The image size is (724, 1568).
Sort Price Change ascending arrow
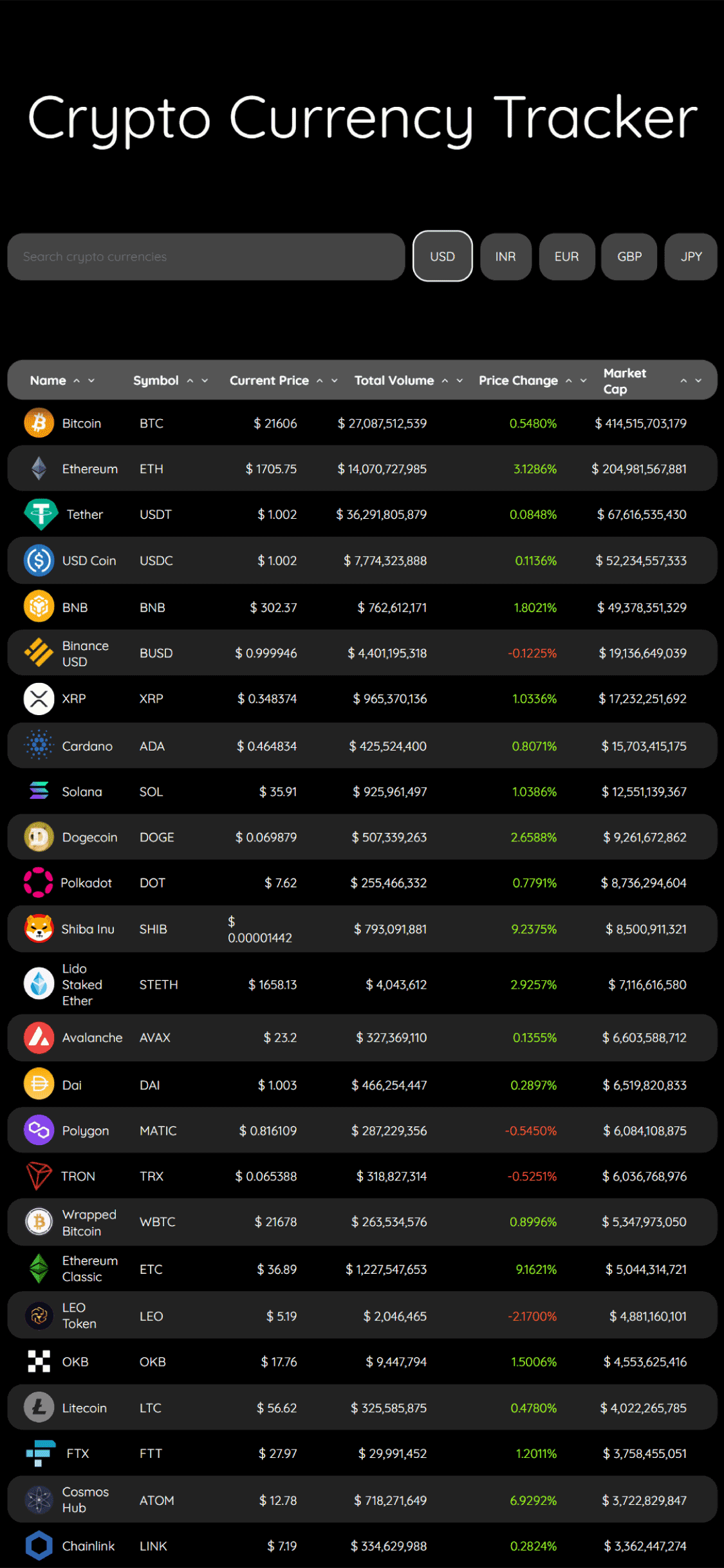coord(569,380)
